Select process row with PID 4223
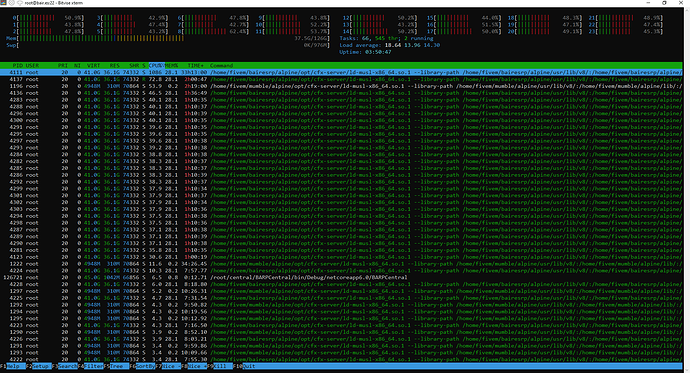Viewport: 690px width, 373px height. (x=341, y=325)
